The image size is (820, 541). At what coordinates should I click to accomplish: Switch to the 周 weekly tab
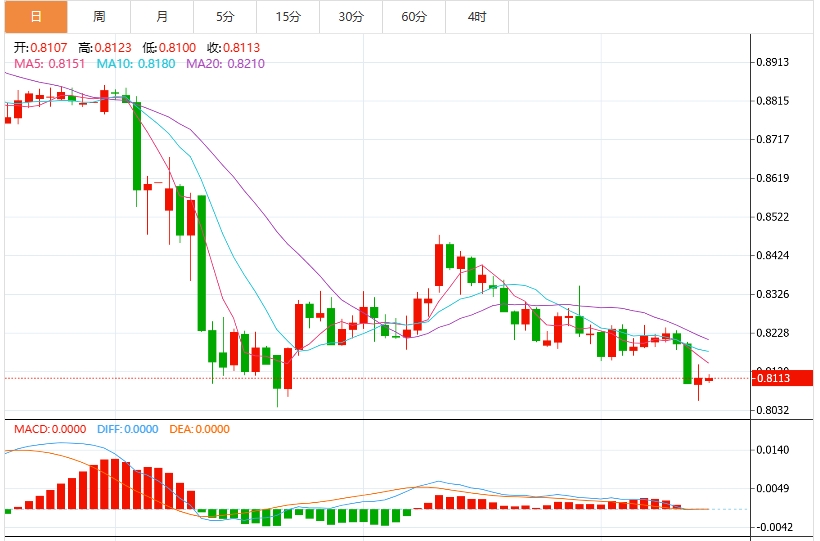pyautogui.click(x=99, y=17)
